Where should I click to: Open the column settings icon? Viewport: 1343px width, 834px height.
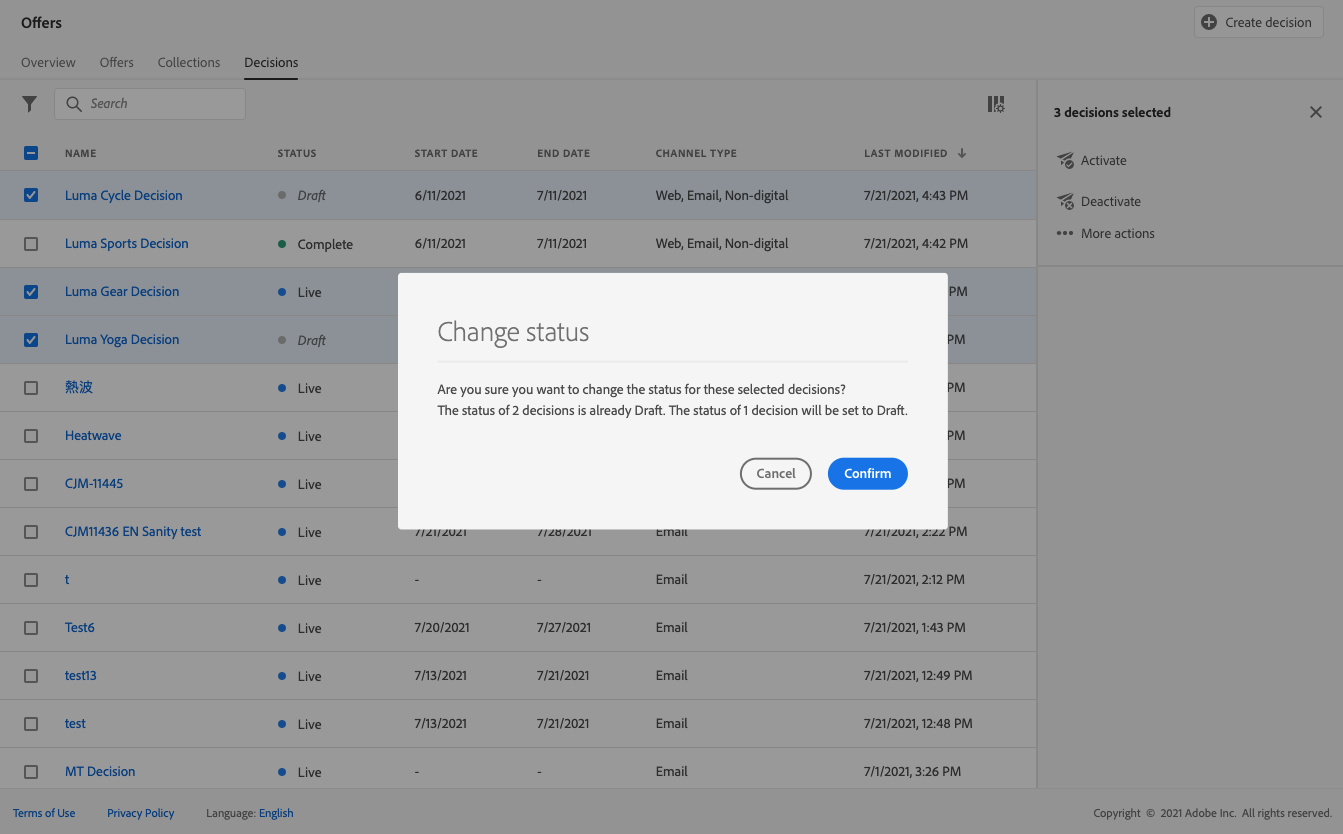pos(996,104)
